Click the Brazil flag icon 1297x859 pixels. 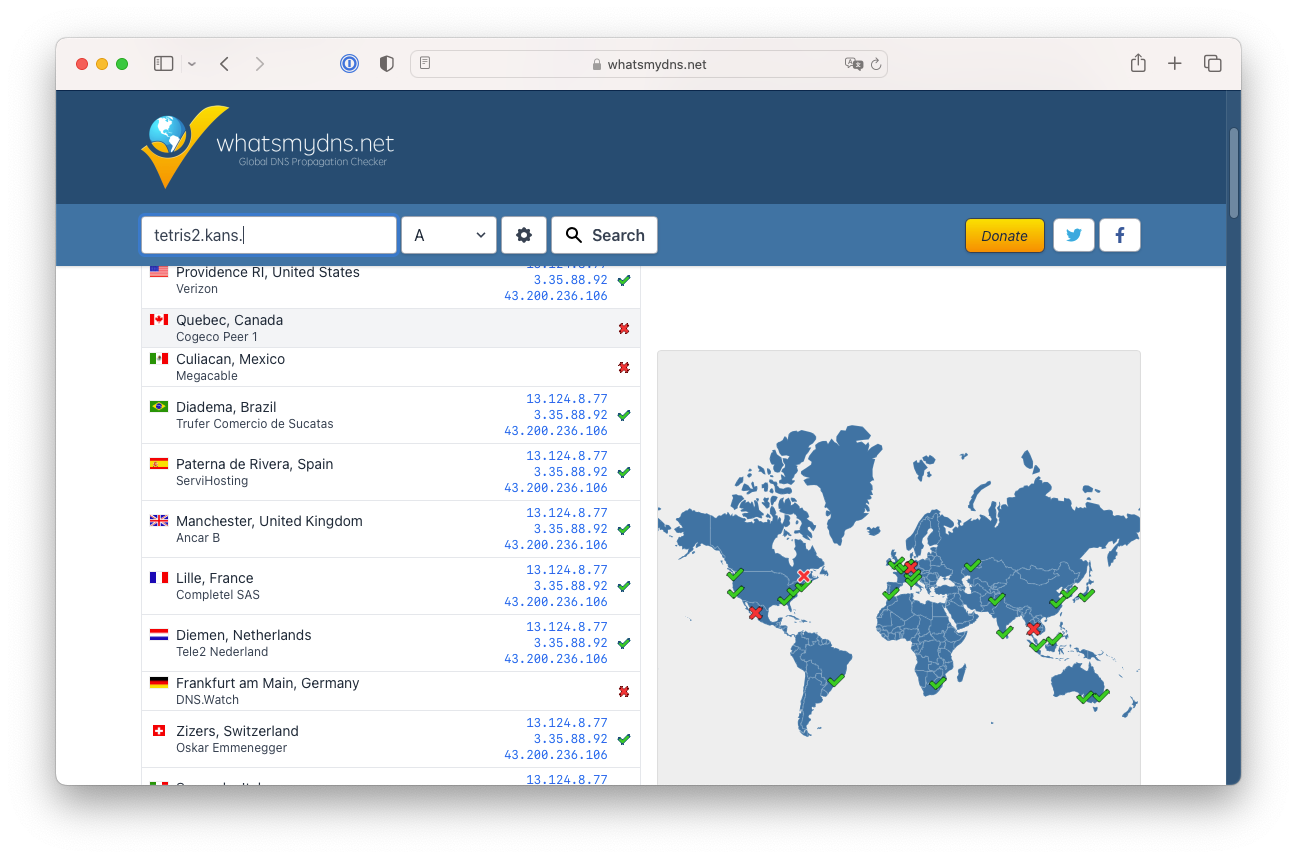point(159,406)
